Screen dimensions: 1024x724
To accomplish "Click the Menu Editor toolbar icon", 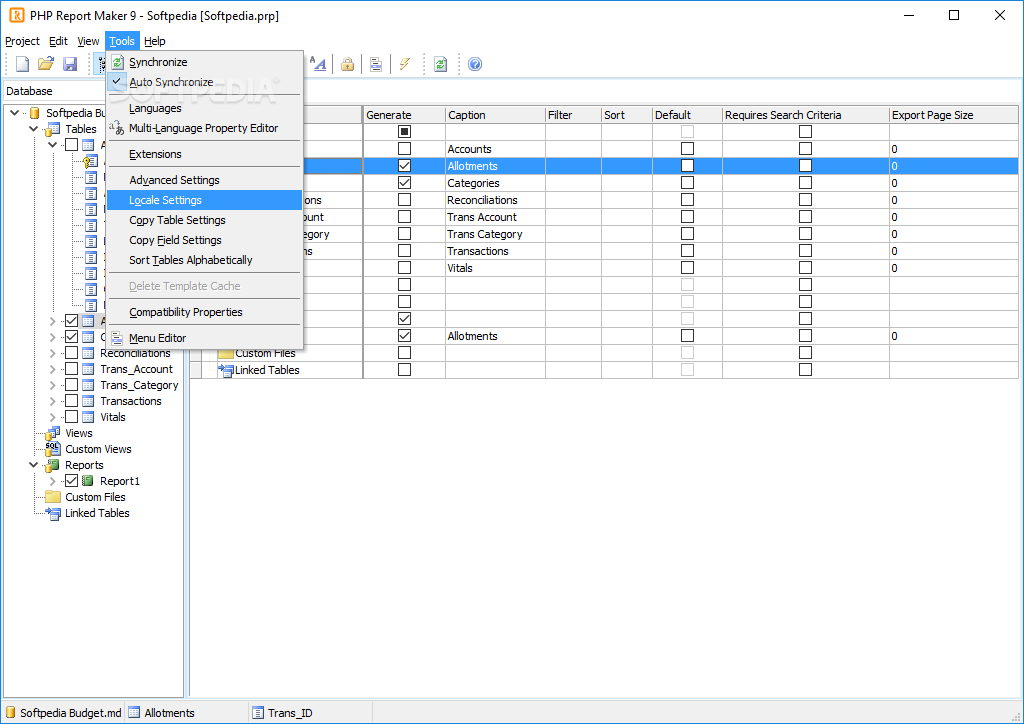I will [x=376, y=64].
